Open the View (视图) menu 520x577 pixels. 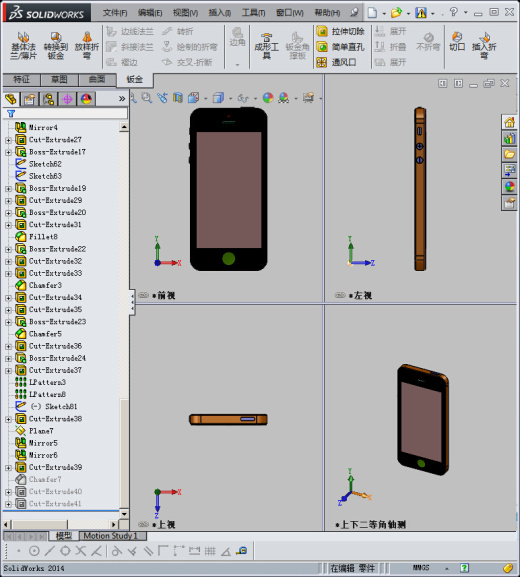pyautogui.click(x=185, y=13)
